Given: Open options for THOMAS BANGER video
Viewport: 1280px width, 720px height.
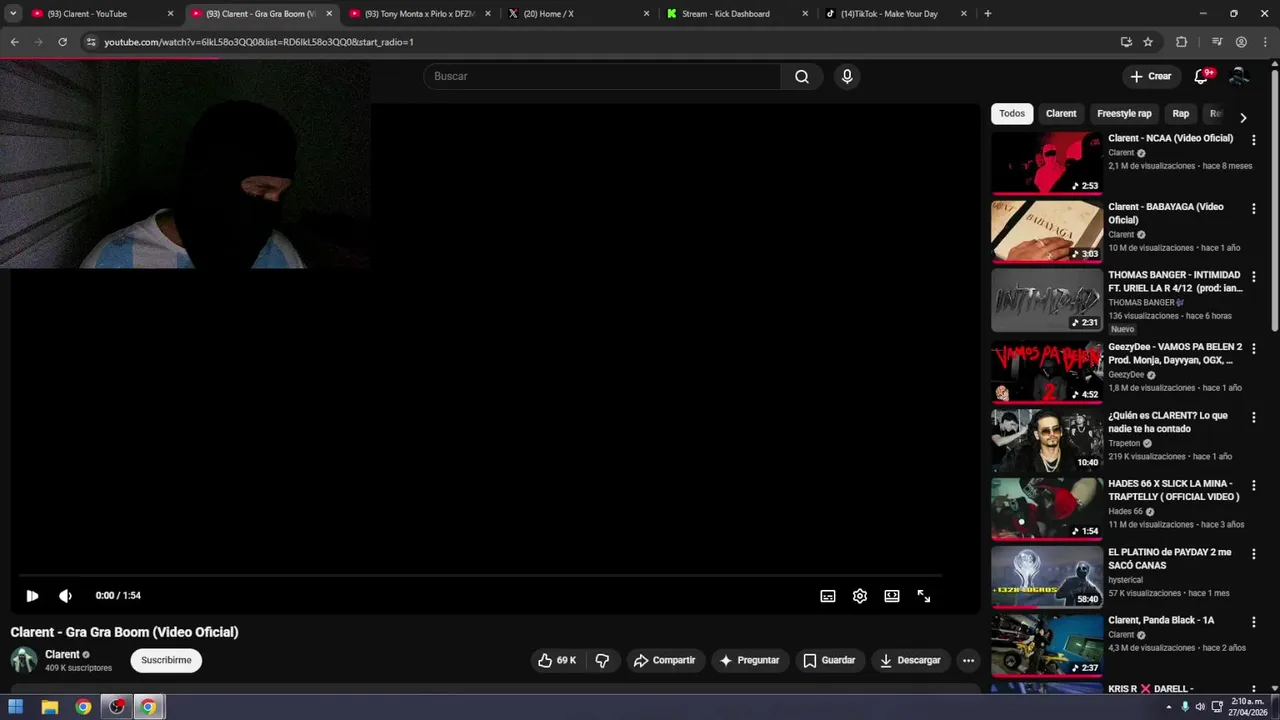Looking at the screenshot, I should [1253, 277].
